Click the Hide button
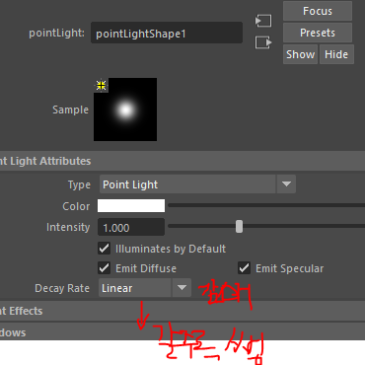 (x=336, y=54)
